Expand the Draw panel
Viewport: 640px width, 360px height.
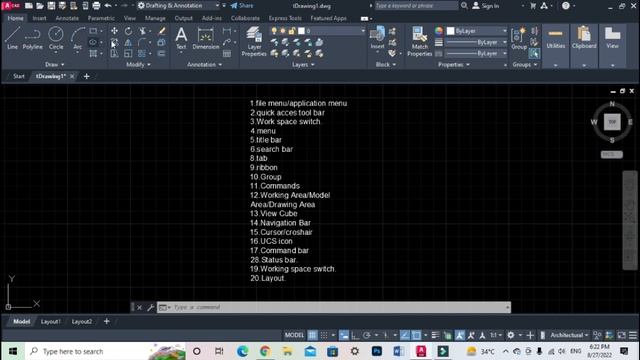click(54, 64)
